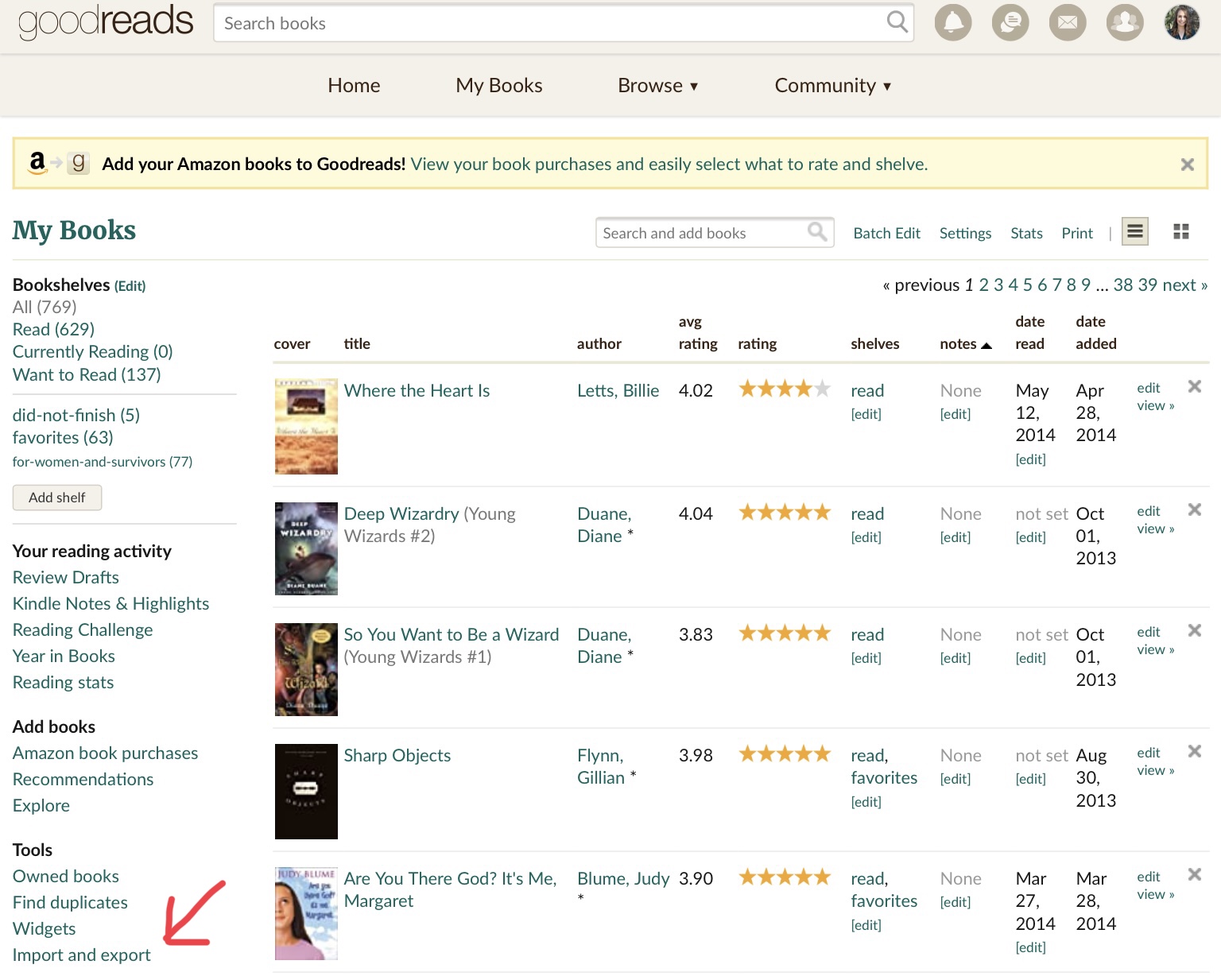Open Where the Heart Is cover thumbnail
The width and height of the screenshot is (1221, 980).
pyautogui.click(x=306, y=426)
